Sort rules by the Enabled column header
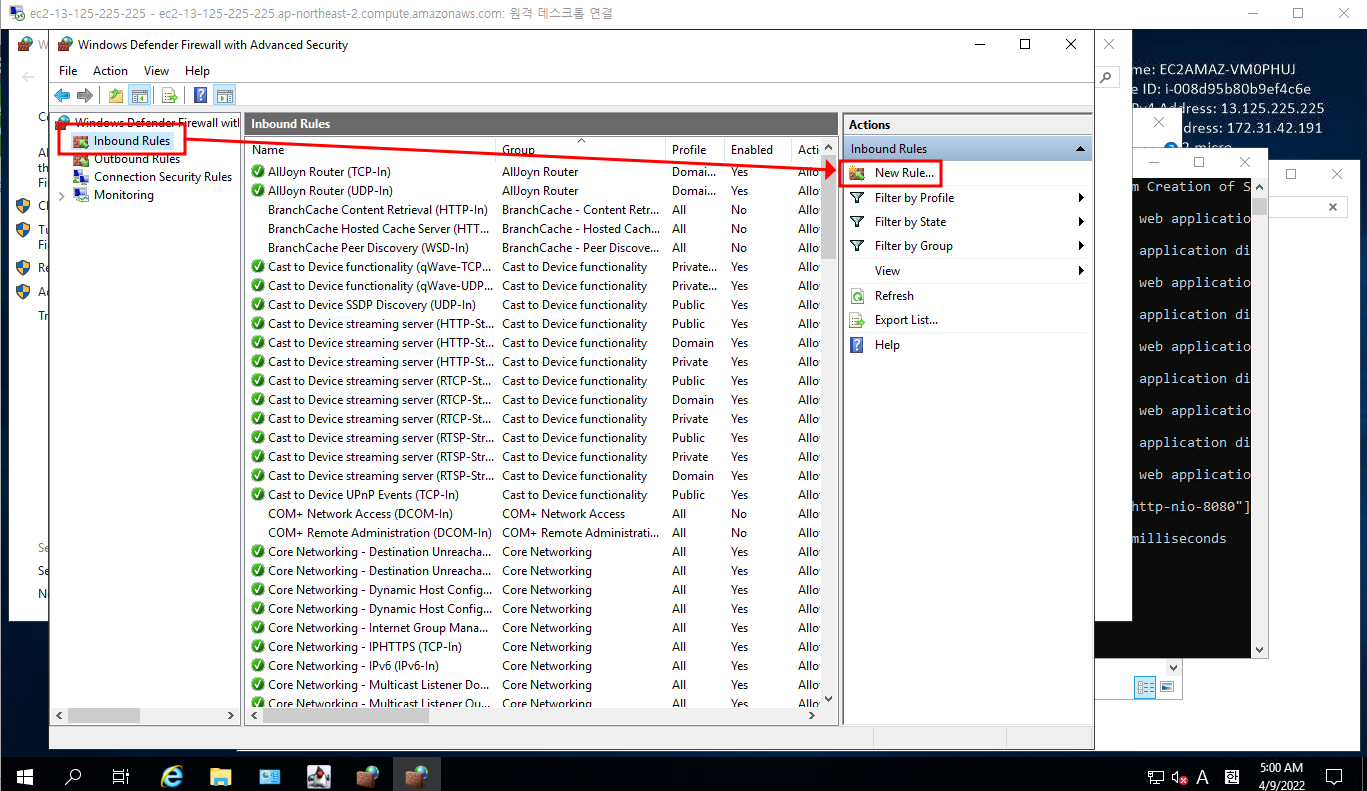This screenshot has width=1367, height=791. click(x=759, y=150)
